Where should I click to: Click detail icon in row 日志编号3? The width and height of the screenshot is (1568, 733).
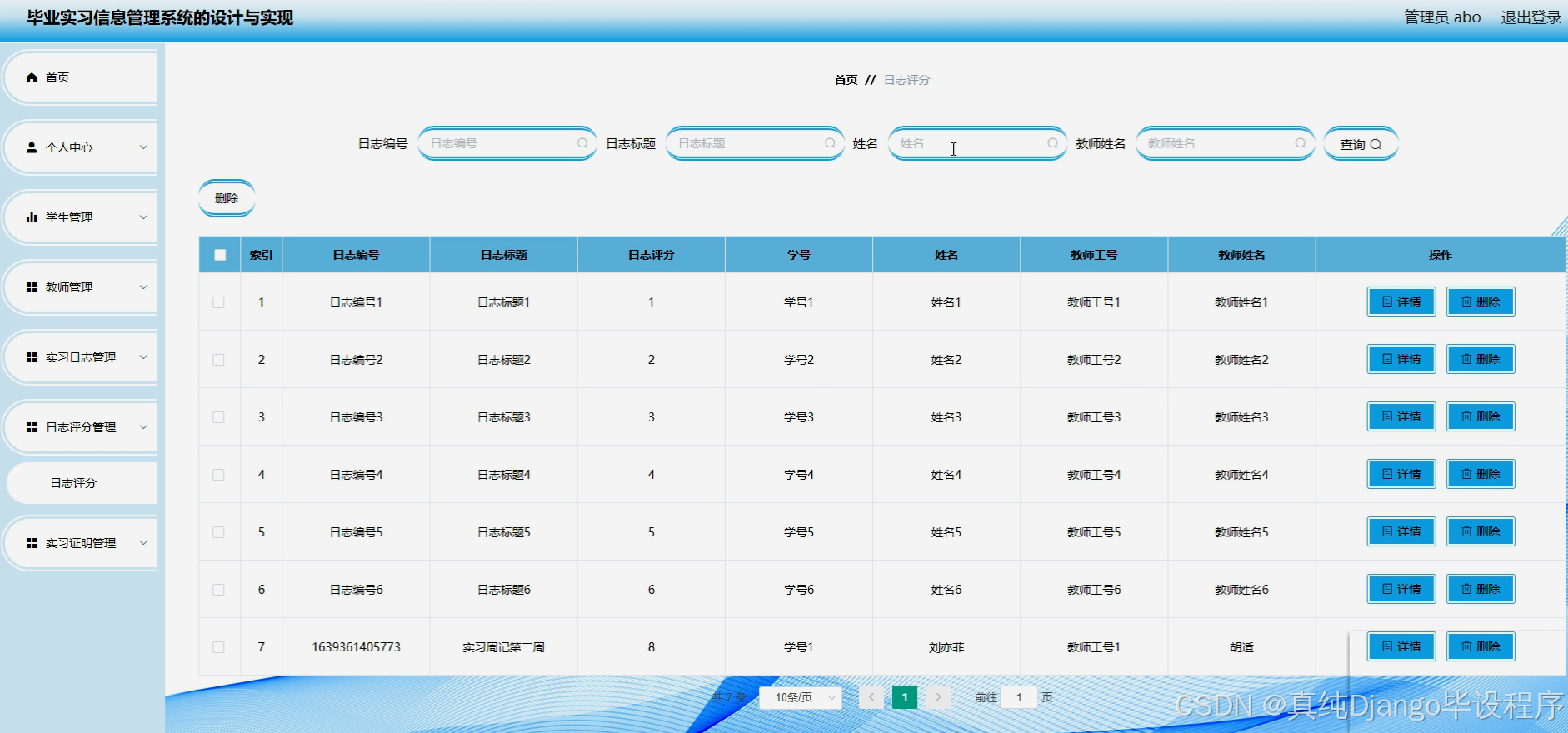[x=1387, y=416]
